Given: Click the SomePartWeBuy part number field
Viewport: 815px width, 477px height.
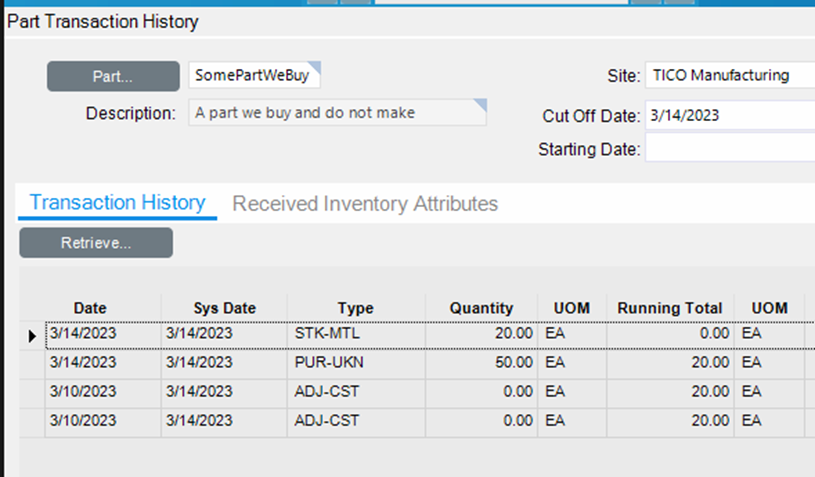Looking at the screenshot, I should [x=254, y=76].
